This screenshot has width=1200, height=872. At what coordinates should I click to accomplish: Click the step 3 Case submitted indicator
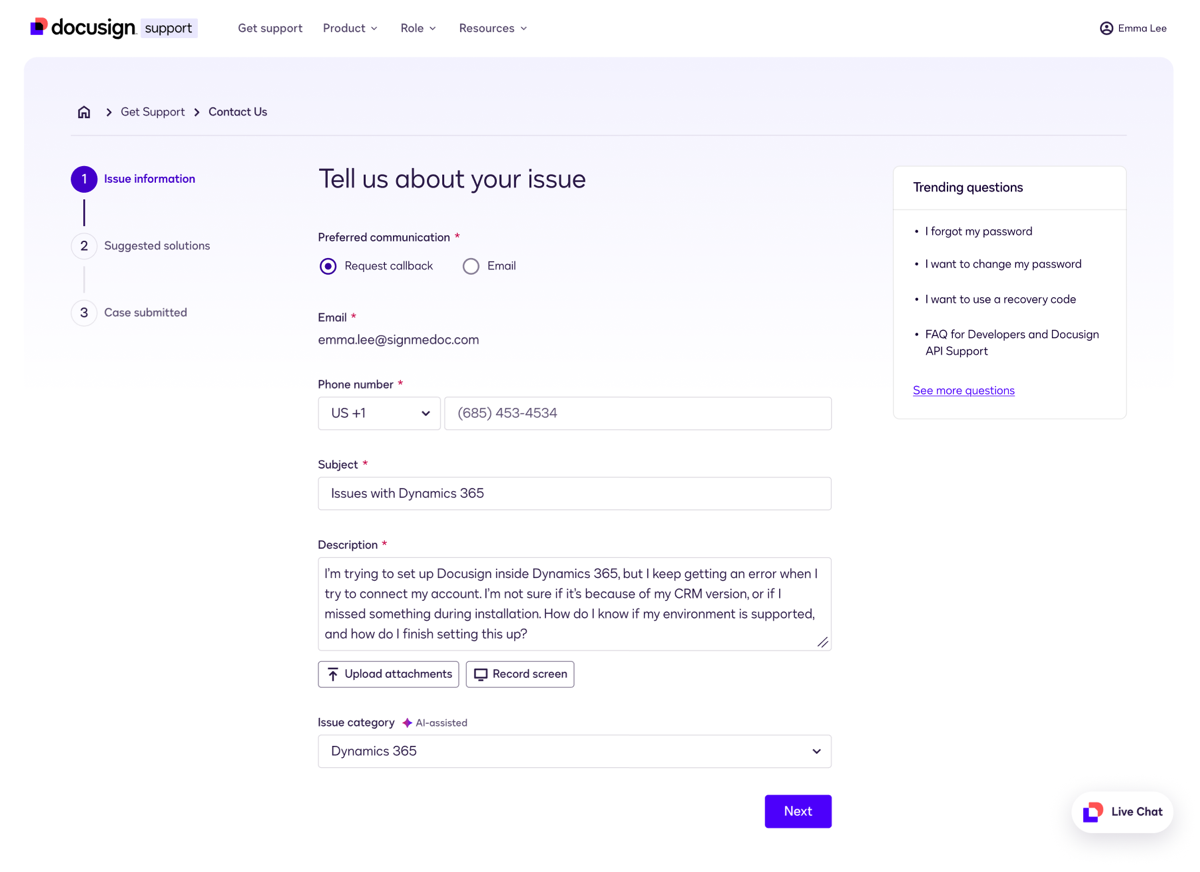[83, 312]
